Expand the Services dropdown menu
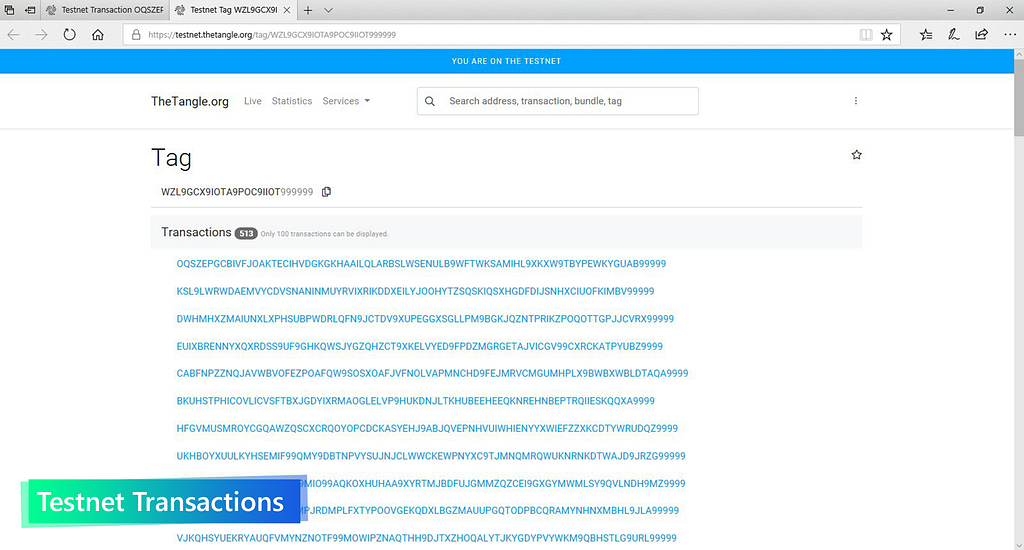1024x550 pixels. (346, 101)
